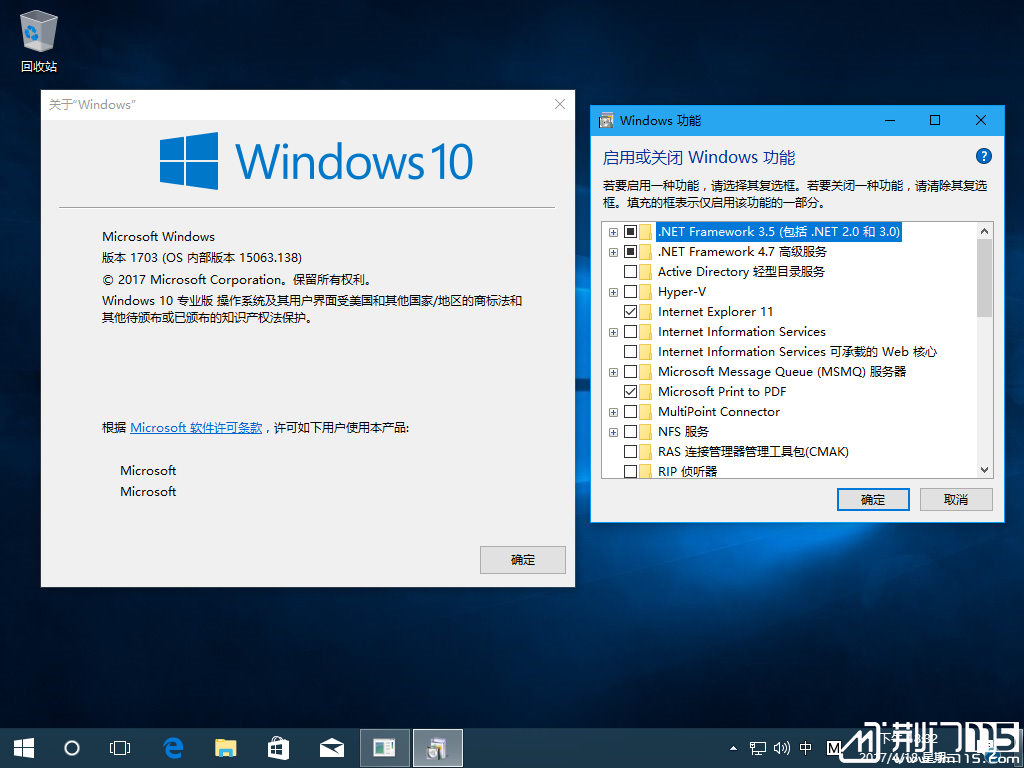Open the Store app on the taskbar
Image resolution: width=1024 pixels, height=768 pixels.
click(279, 748)
